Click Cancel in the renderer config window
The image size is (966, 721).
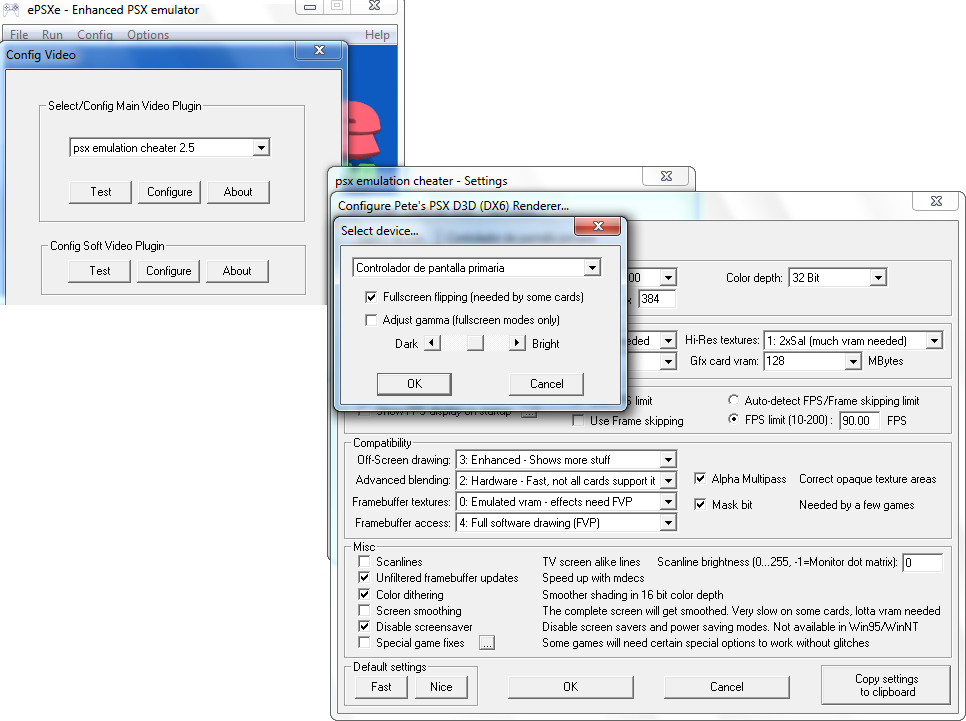click(727, 686)
